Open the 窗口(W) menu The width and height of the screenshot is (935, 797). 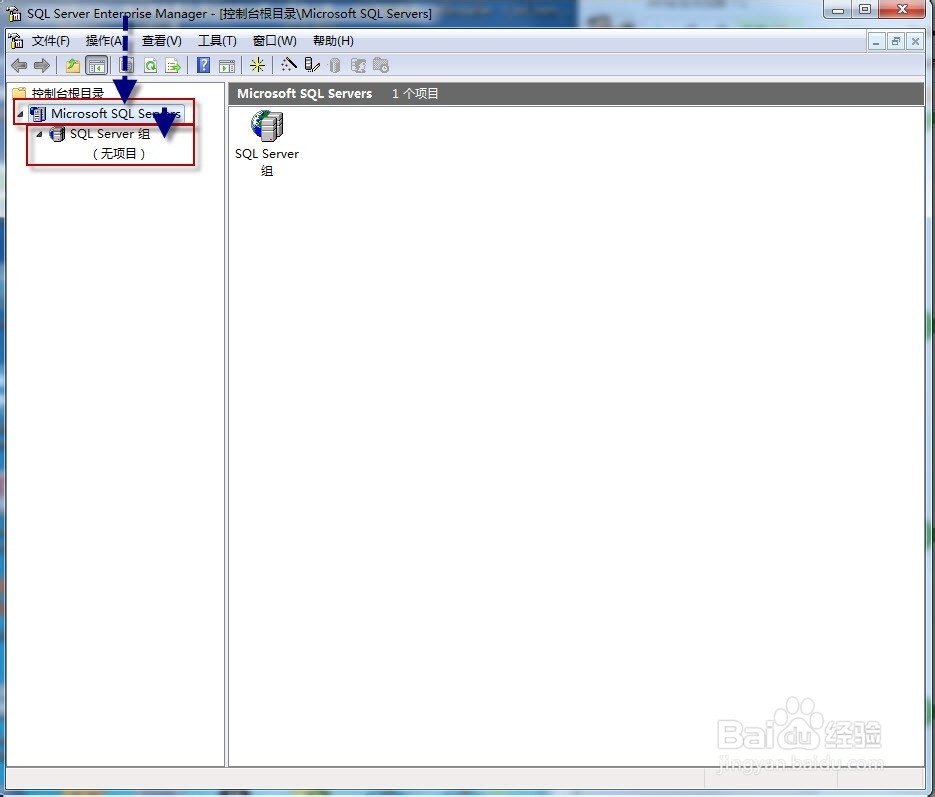274,41
